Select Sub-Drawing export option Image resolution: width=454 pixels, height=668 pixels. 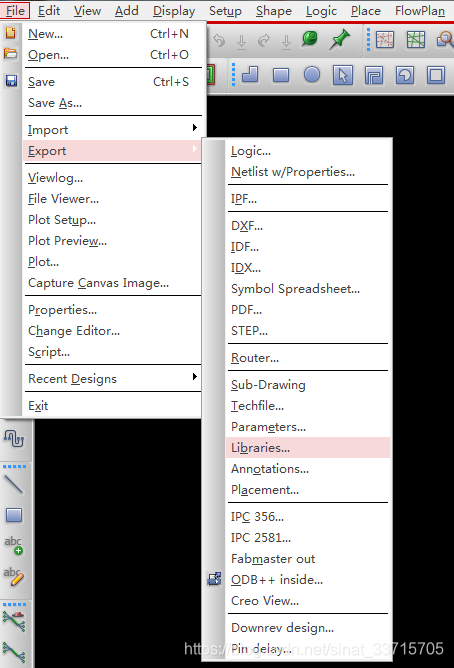[x=308, y=385]
